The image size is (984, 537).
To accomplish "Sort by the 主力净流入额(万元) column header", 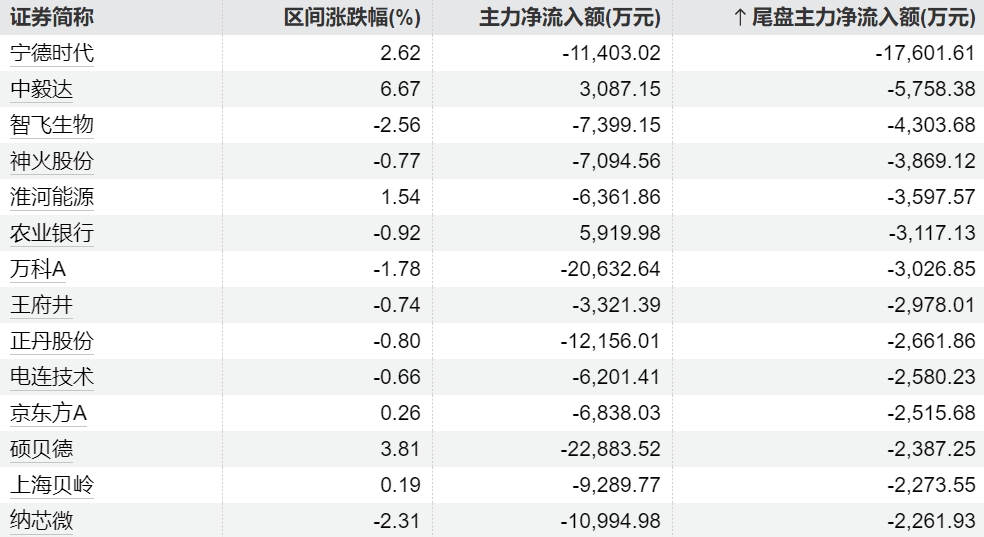I will [570, 17].
